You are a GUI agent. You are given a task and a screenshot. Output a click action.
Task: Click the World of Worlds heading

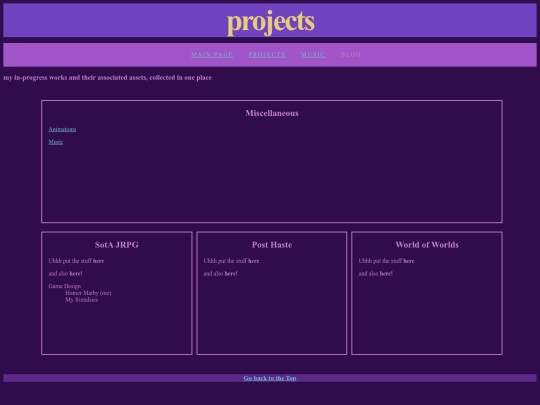click(x=427, y=245)
